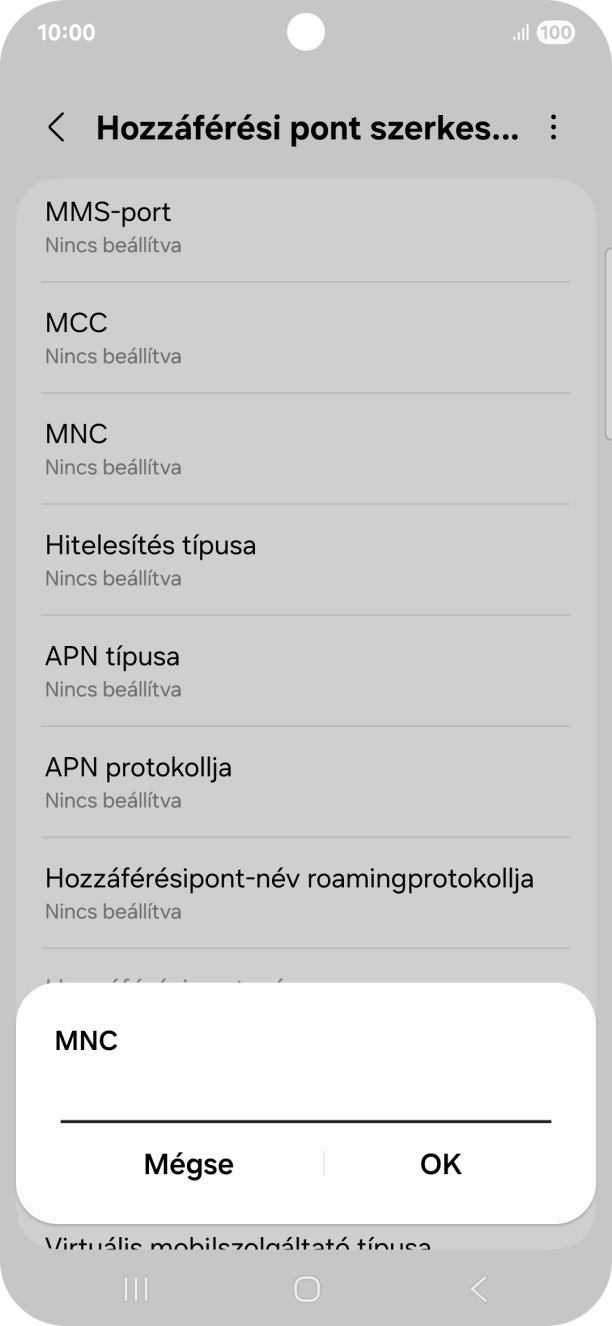612x1326 pixels.
Task: Open the Hitelesítés típusa setting
Action: coord(306,559)
